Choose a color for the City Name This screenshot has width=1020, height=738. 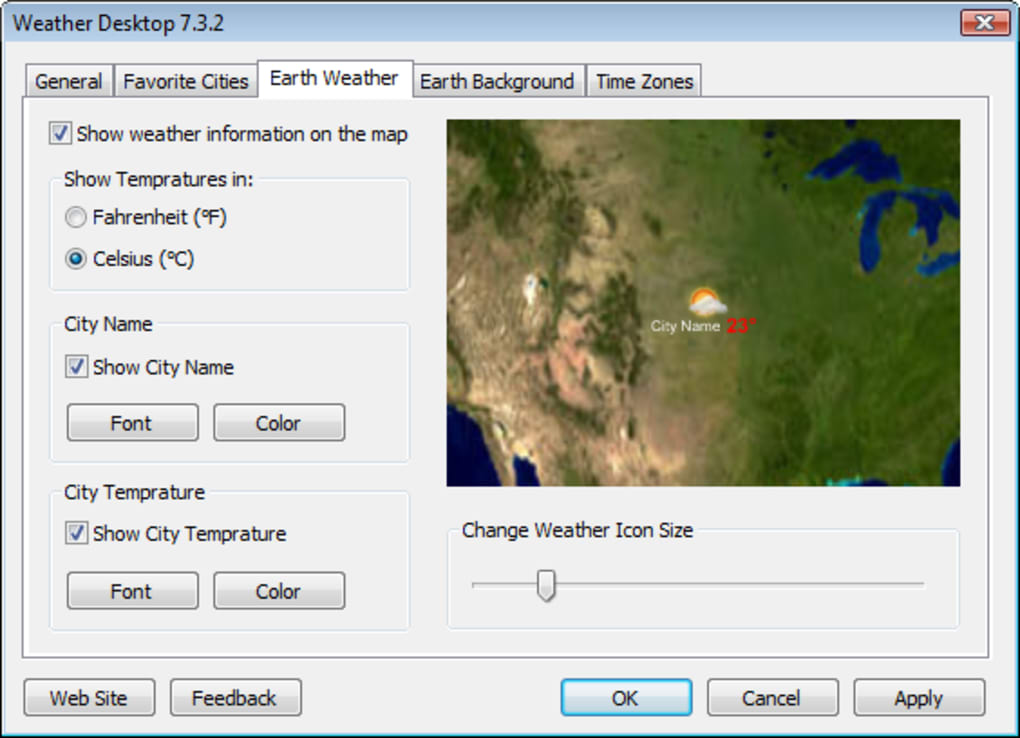[279, 422]
